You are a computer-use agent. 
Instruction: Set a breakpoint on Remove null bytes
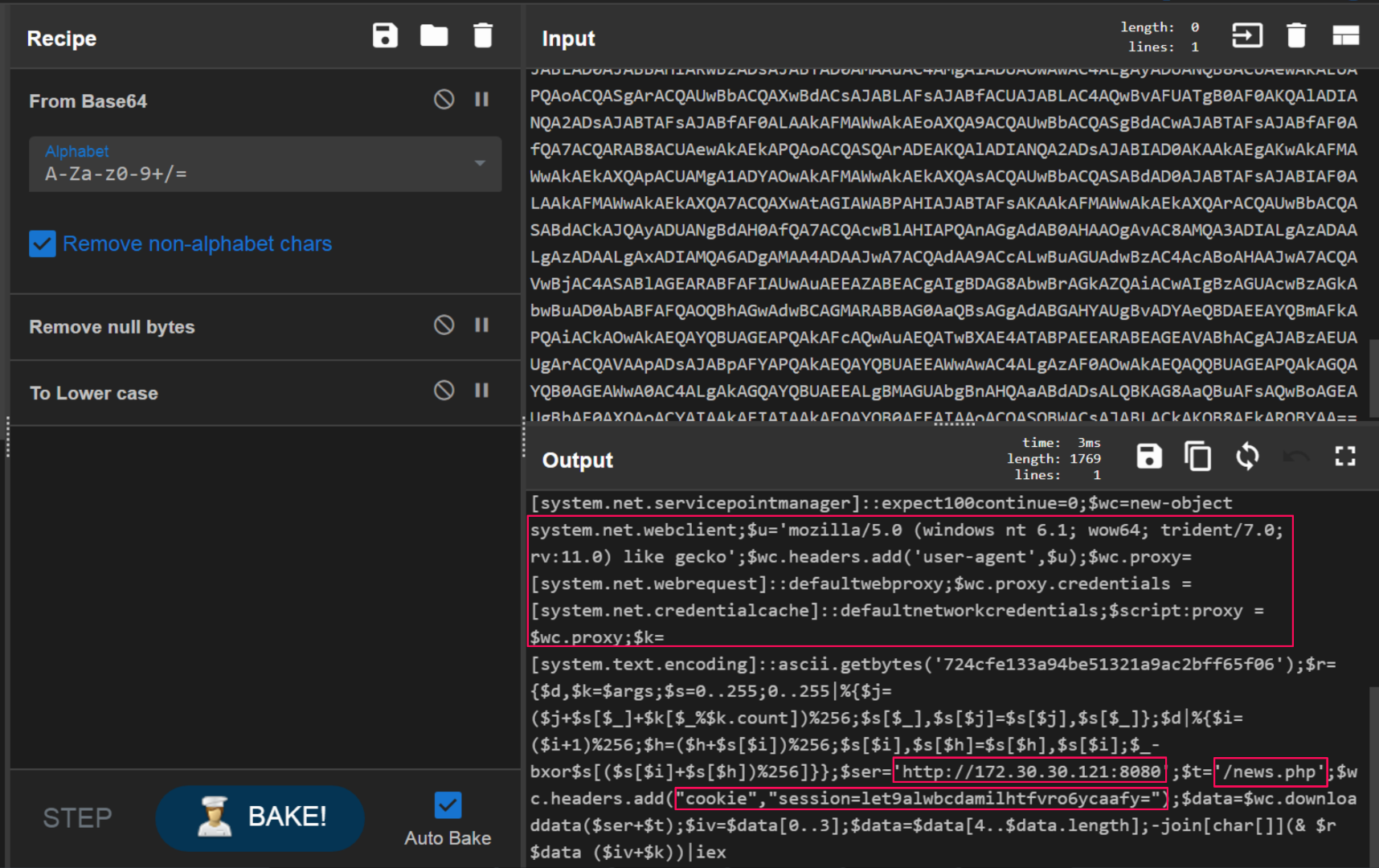coord(482,325)
